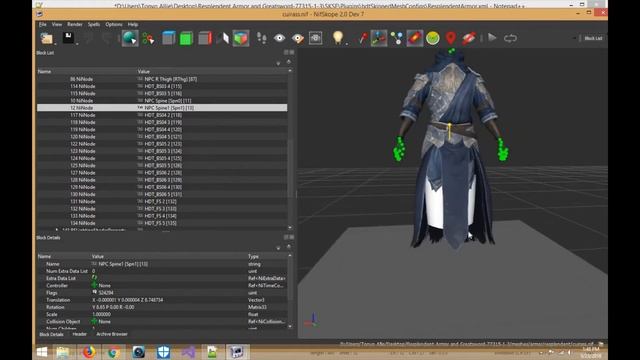Click Block Details panel down-arrow button
640x360 pixels.
click(278, 248)
